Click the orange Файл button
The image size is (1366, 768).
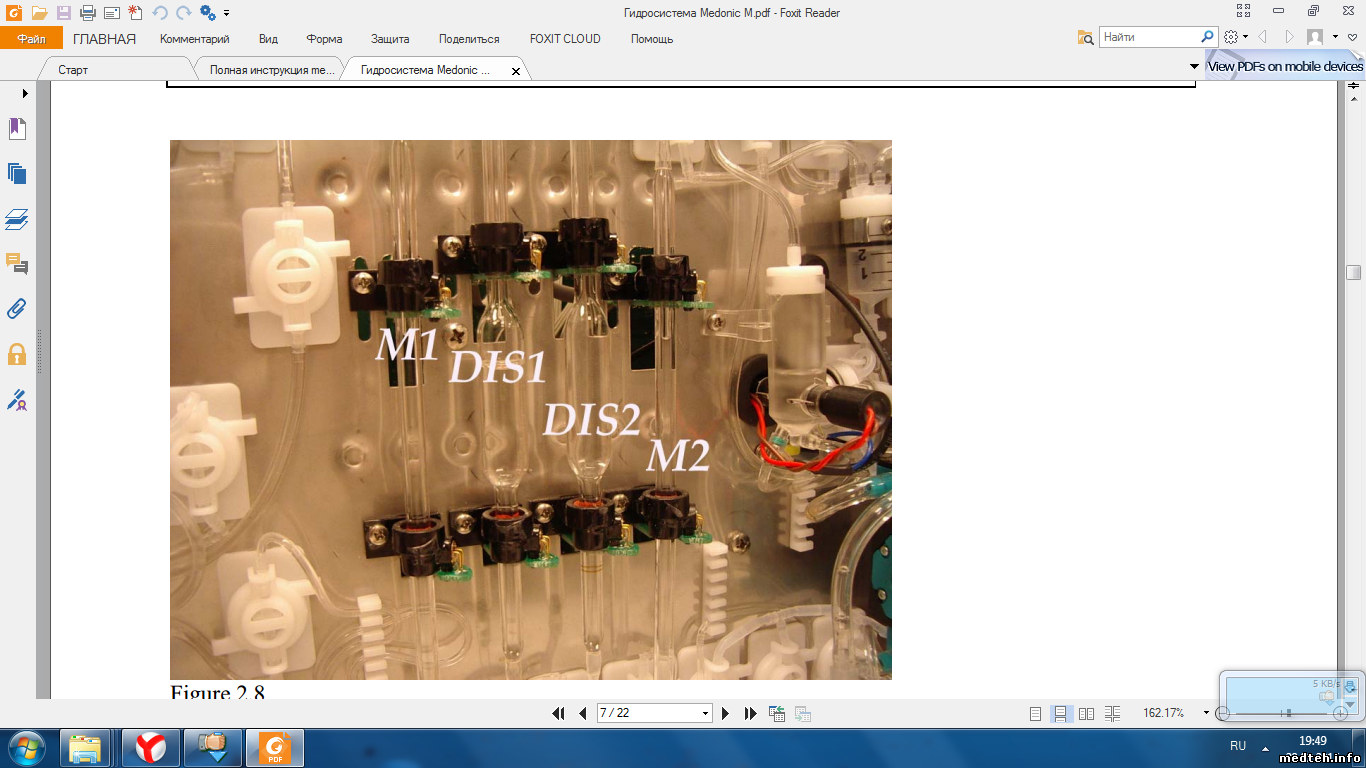tap(31, 39)
